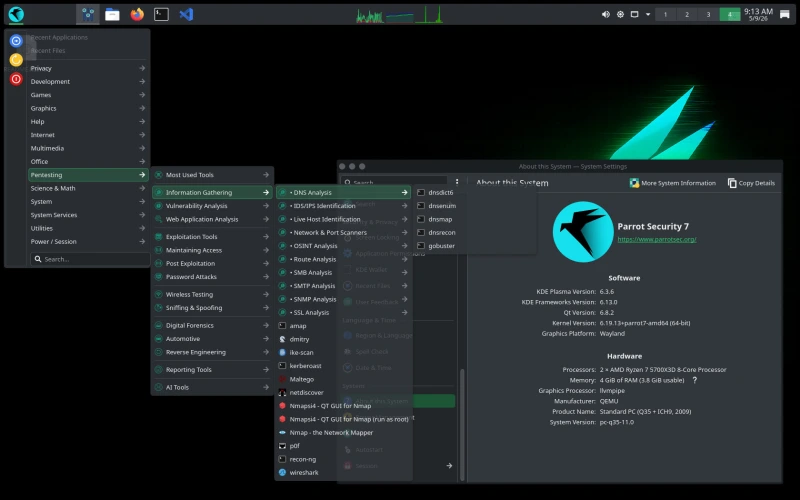
Task: Switch to virtual desktop 3
Action: point(708,14)
